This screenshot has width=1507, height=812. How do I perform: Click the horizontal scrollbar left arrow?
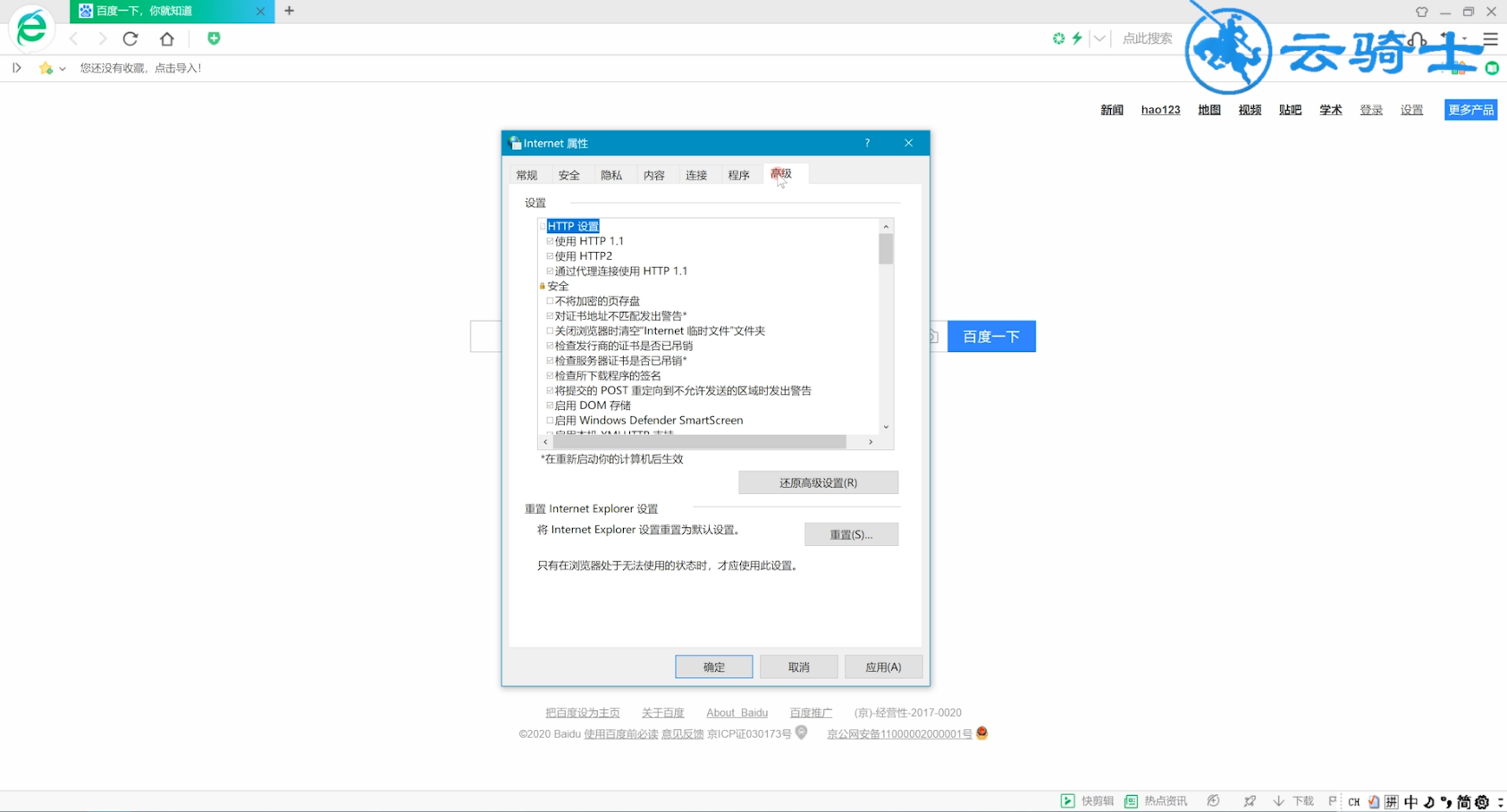coord(545,442)
